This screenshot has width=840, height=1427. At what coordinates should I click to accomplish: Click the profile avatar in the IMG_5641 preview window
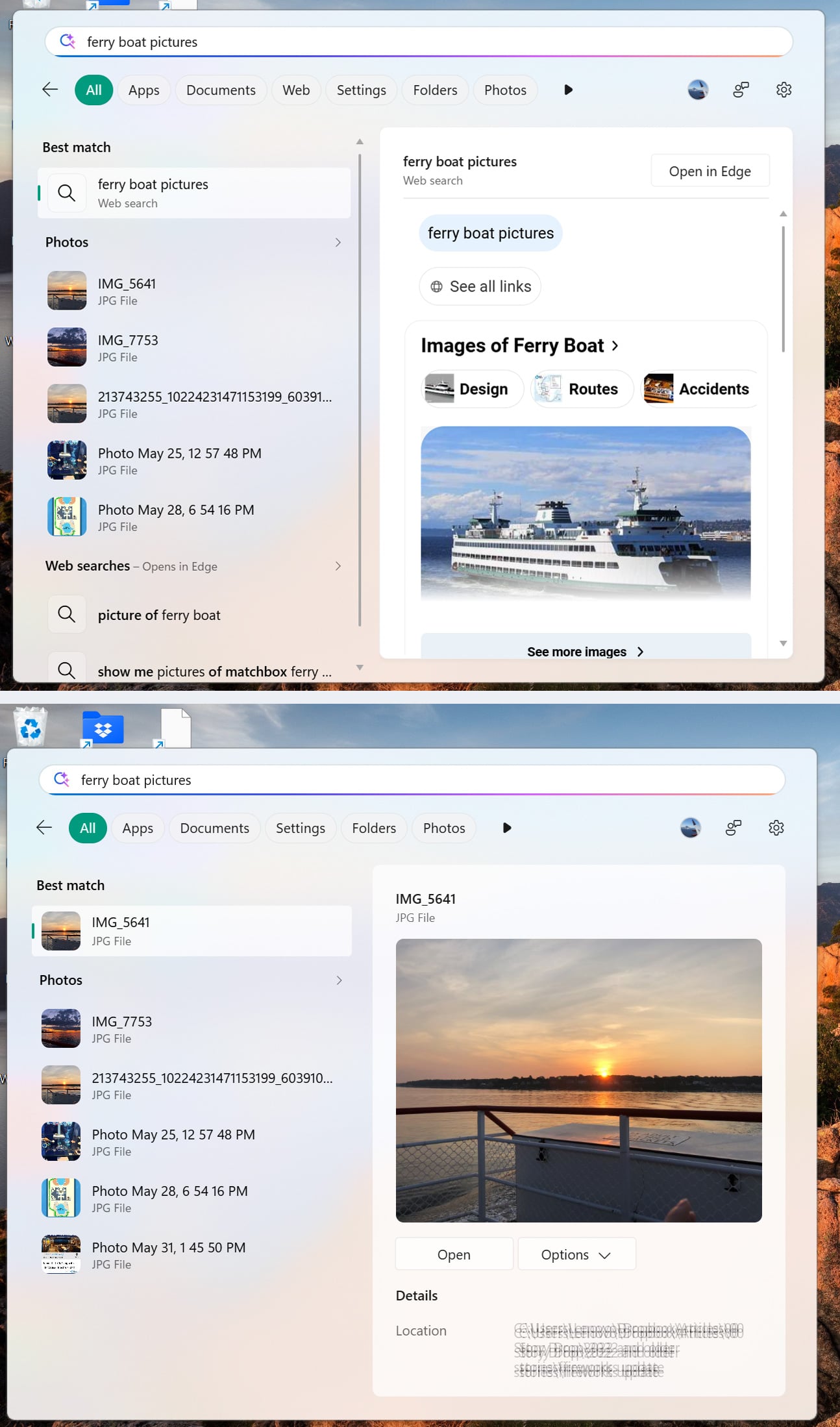coord(691,828)
